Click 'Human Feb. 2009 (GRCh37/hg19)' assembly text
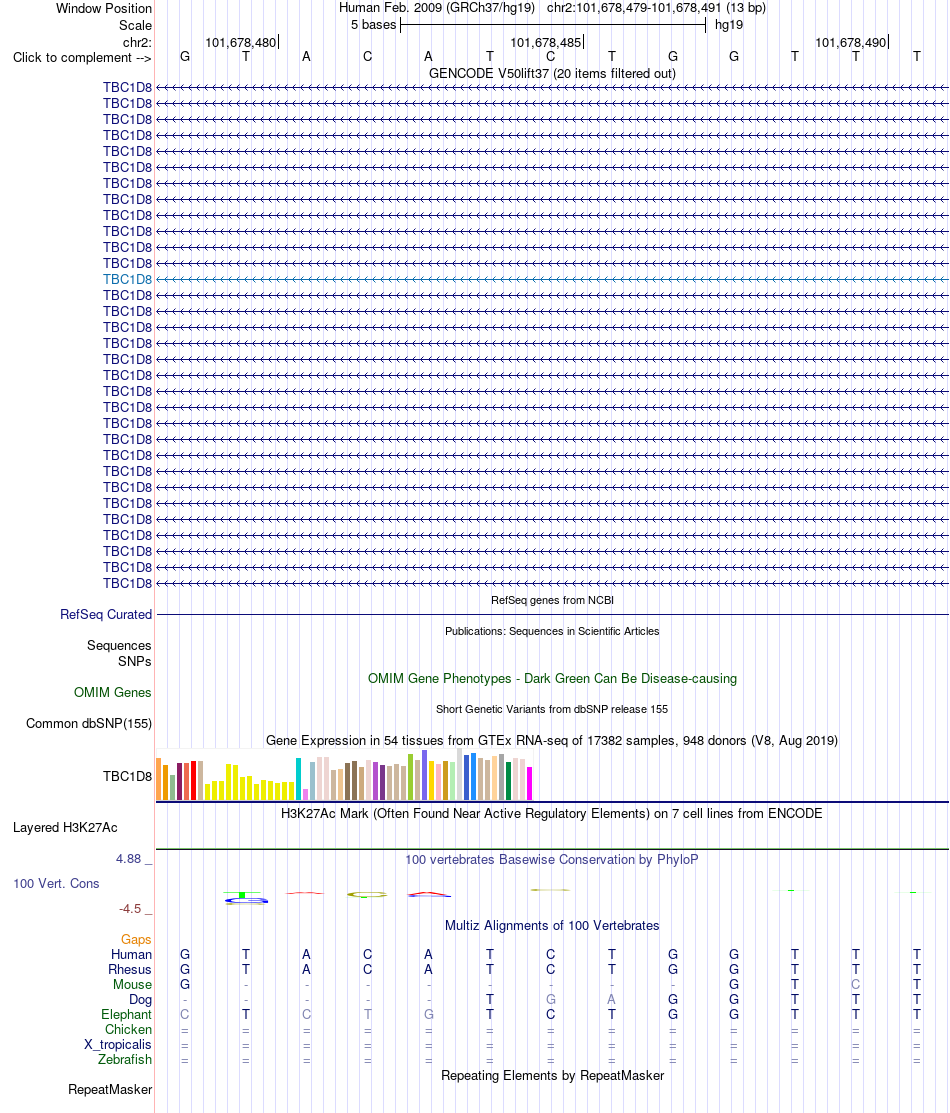The height and width of the screenshot is (1113, 950). pyautogui.click(x=437, y=8)
